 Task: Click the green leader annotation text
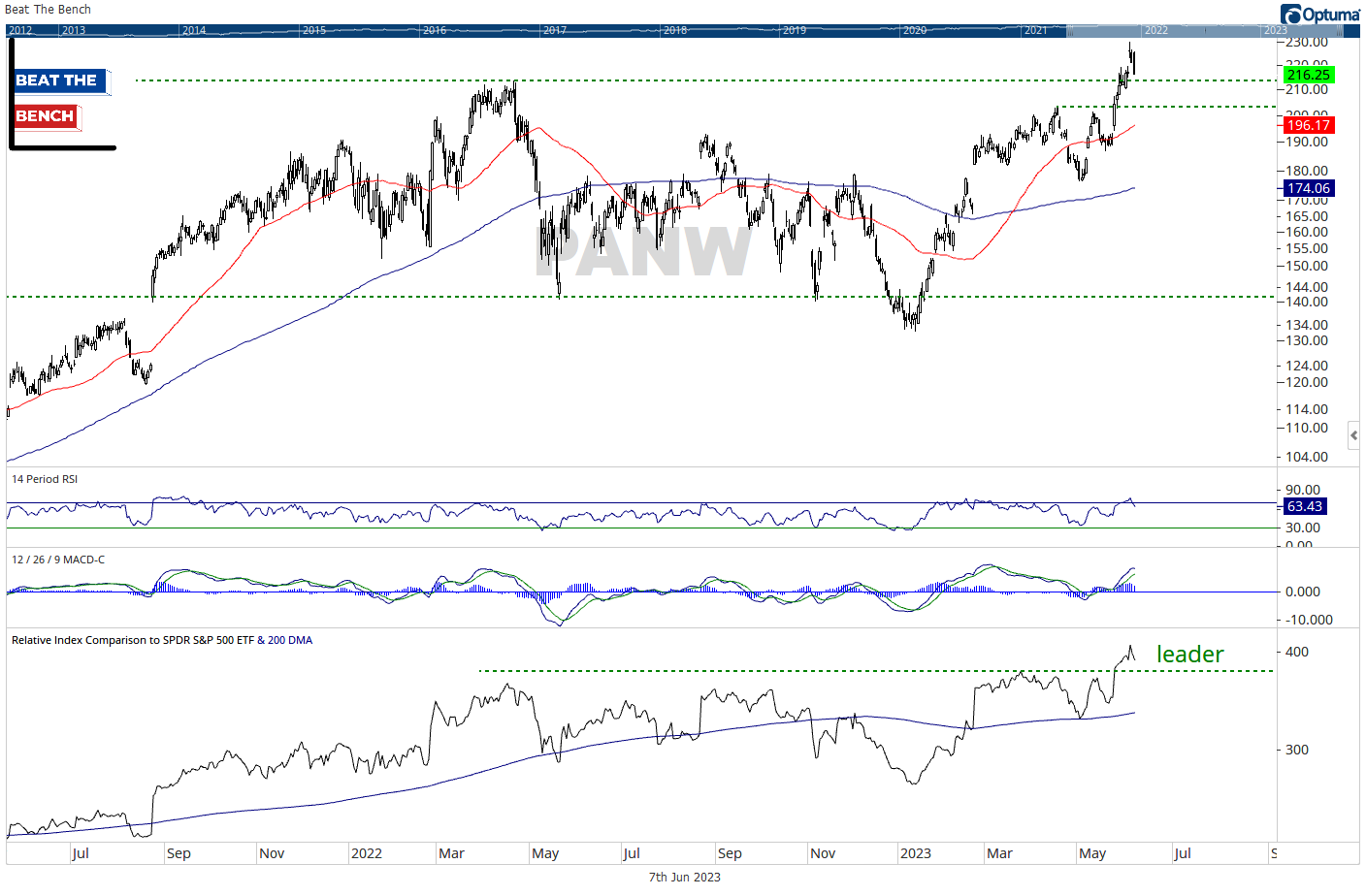pyautogui.click(x=1190, y=655)
